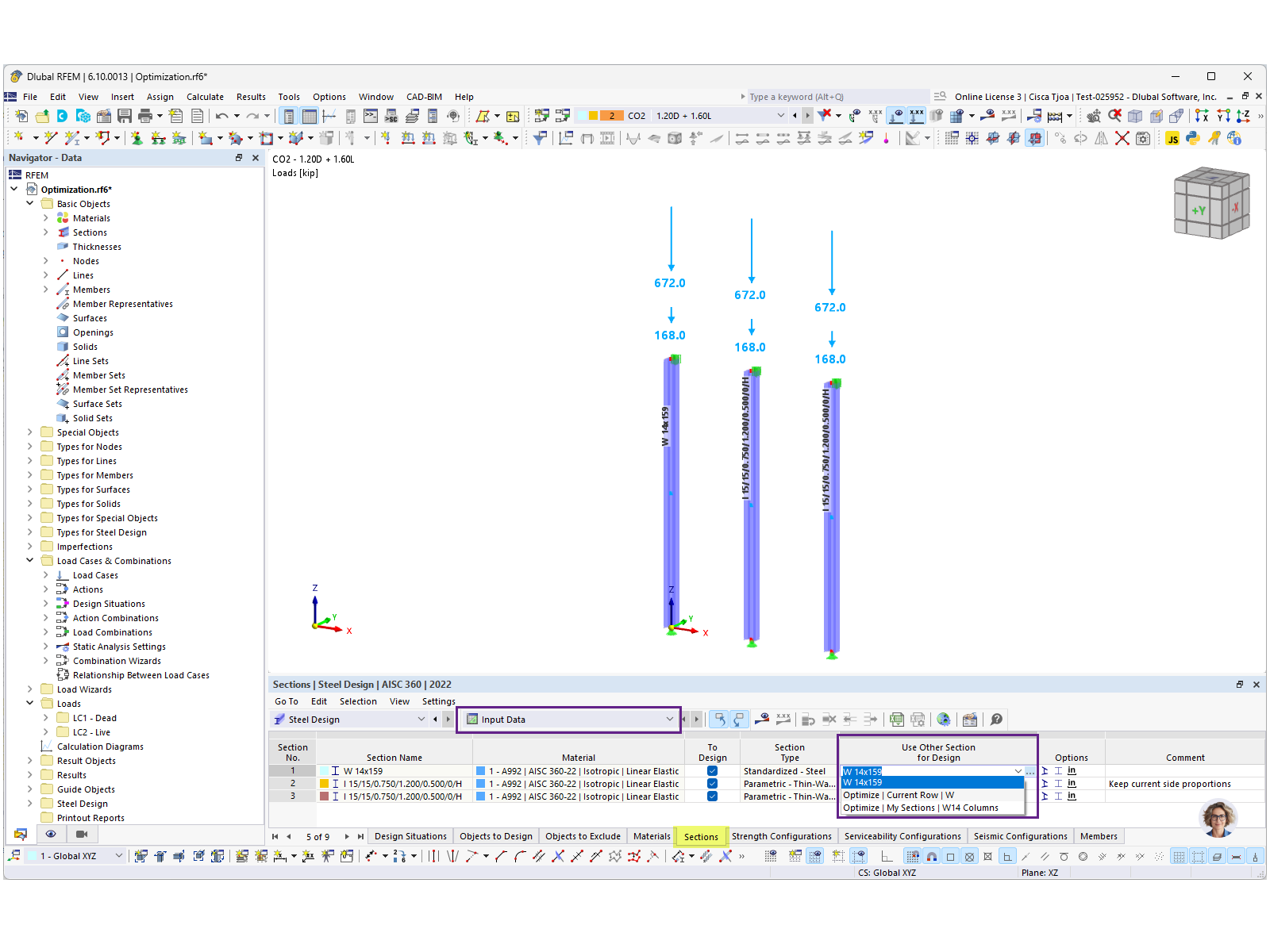Click the help question mark in Steel Design table
The height and width of the screenshot is (952, 1270).
point(996,720)
